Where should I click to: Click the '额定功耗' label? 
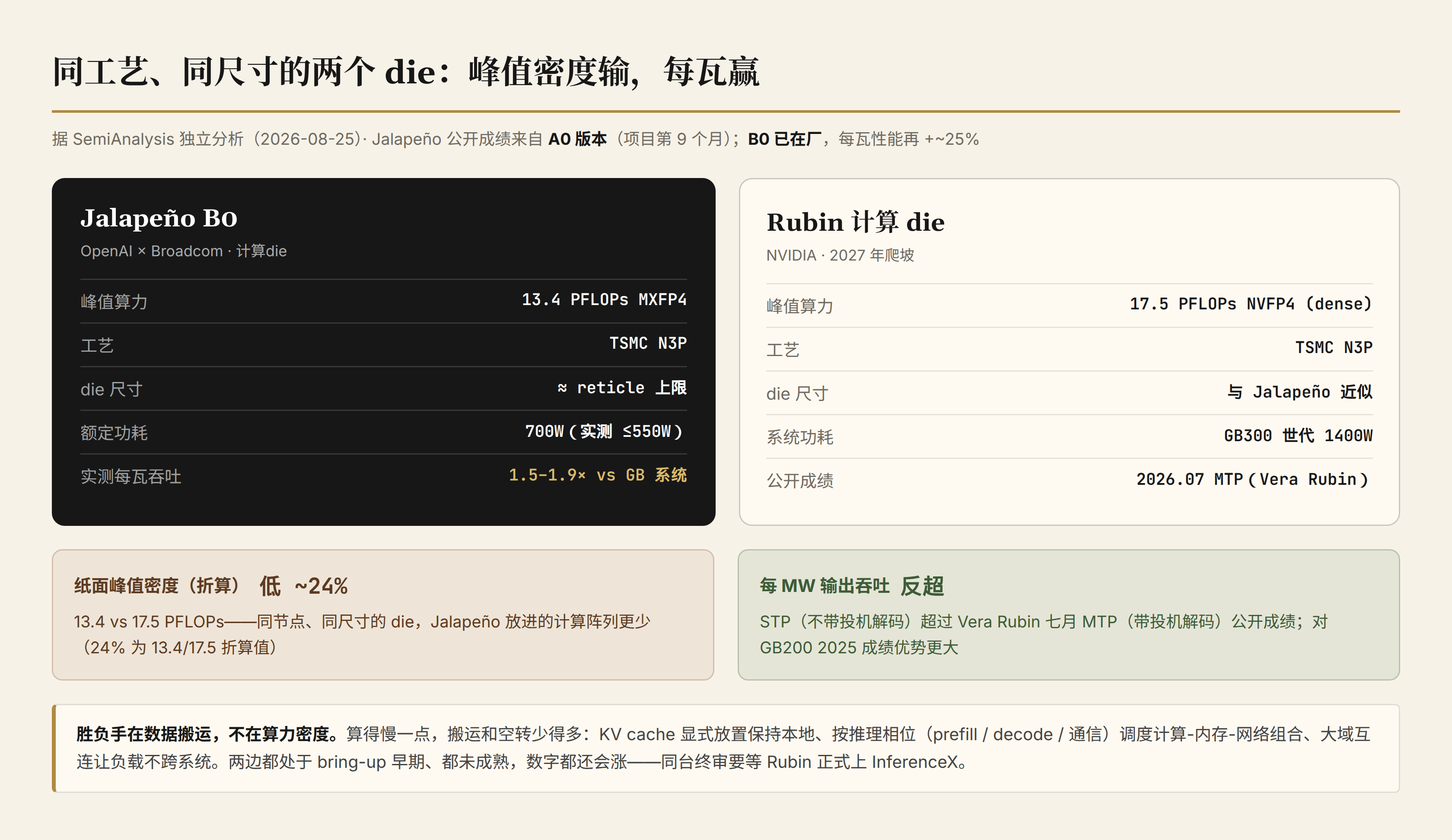[x=114, y=432]
